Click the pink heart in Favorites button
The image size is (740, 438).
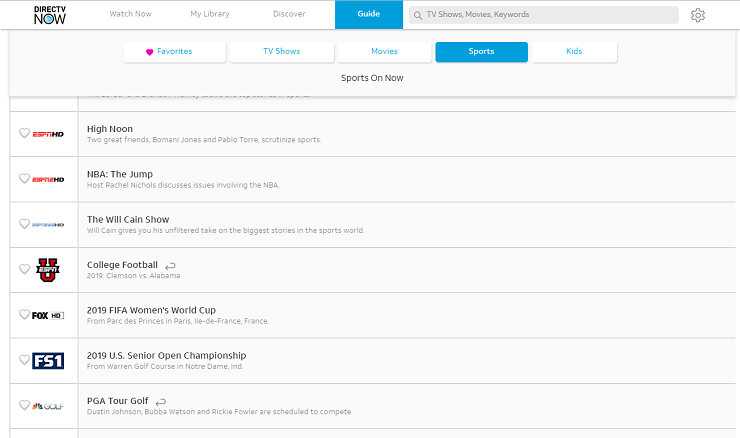point(150,52)
